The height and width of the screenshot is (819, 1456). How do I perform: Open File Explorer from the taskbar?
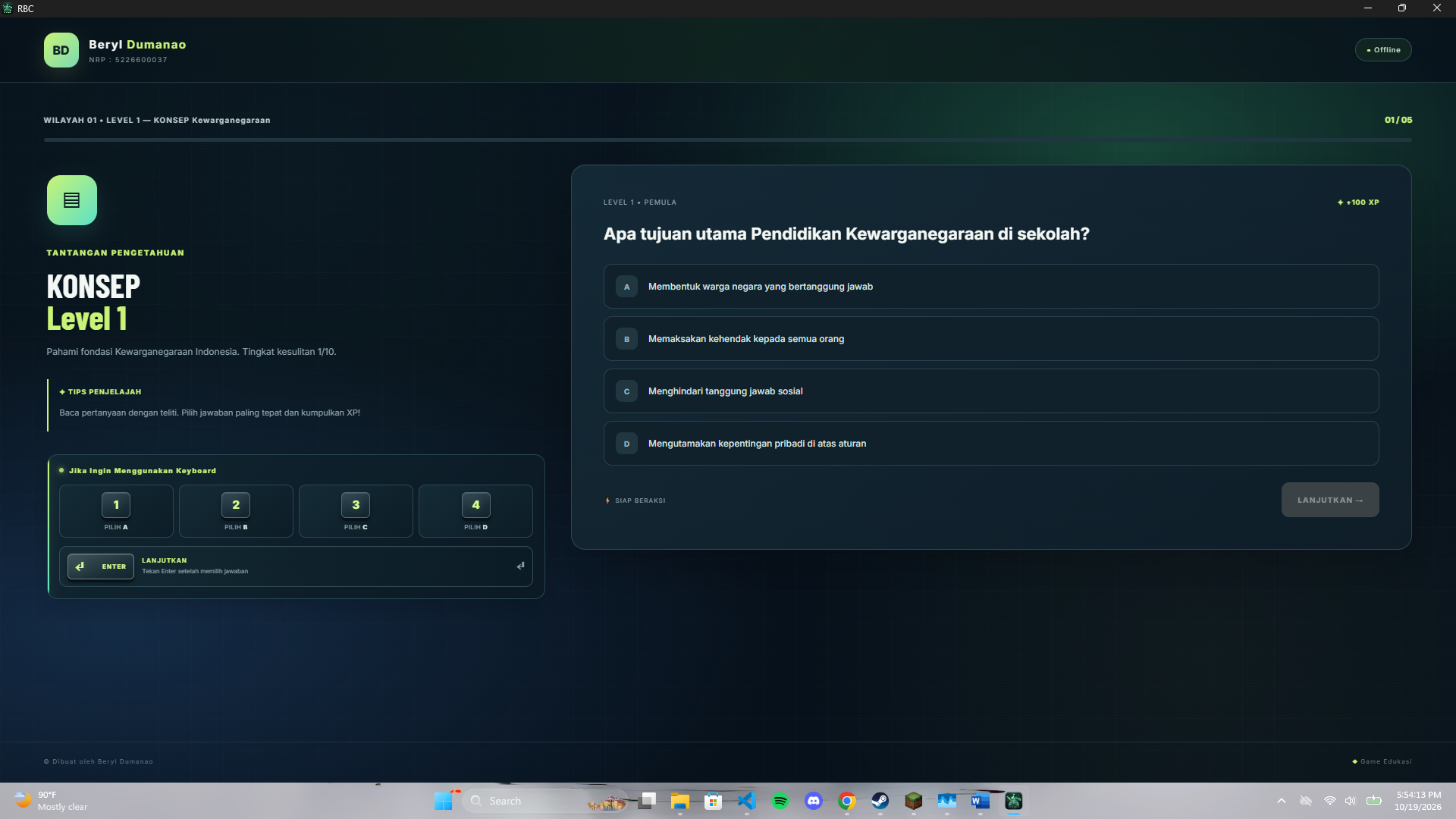coord(680,801)
